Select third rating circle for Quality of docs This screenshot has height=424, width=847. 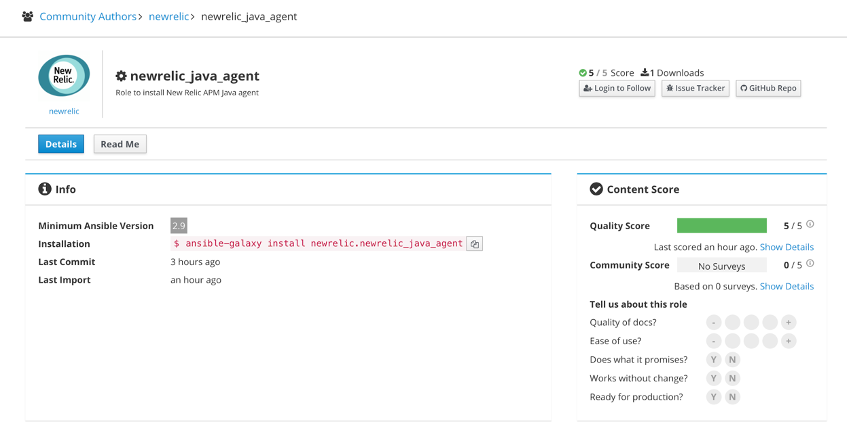point(751,322)
